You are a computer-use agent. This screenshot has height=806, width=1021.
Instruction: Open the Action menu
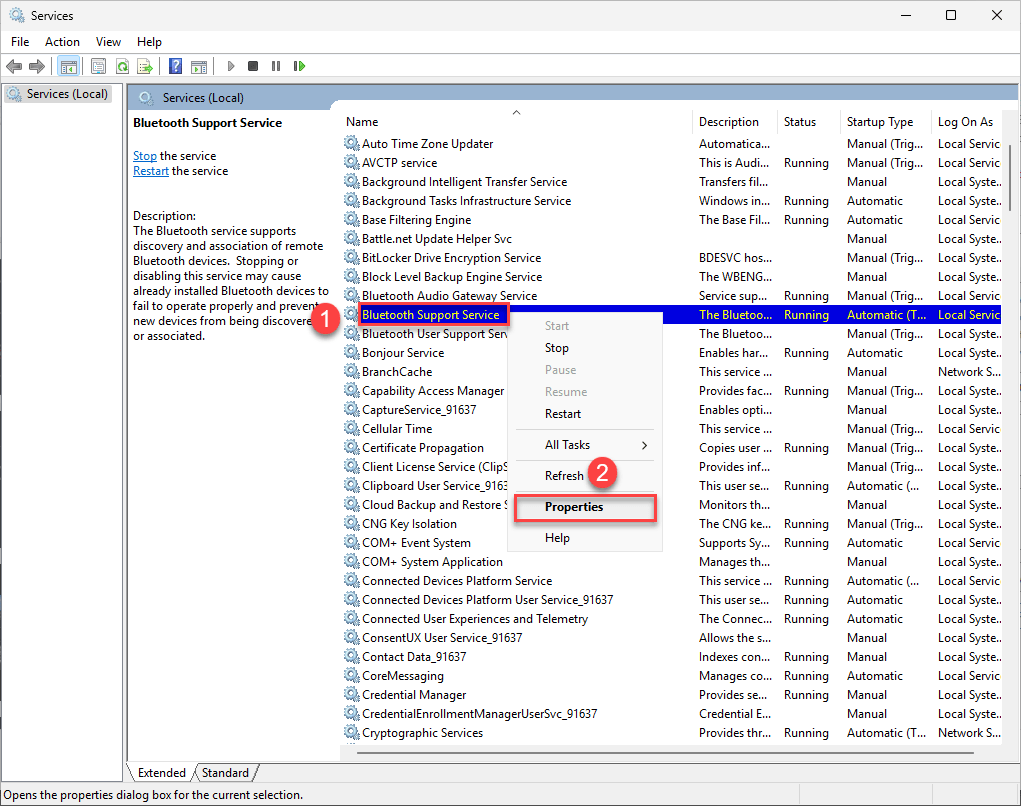coord(62,42)
